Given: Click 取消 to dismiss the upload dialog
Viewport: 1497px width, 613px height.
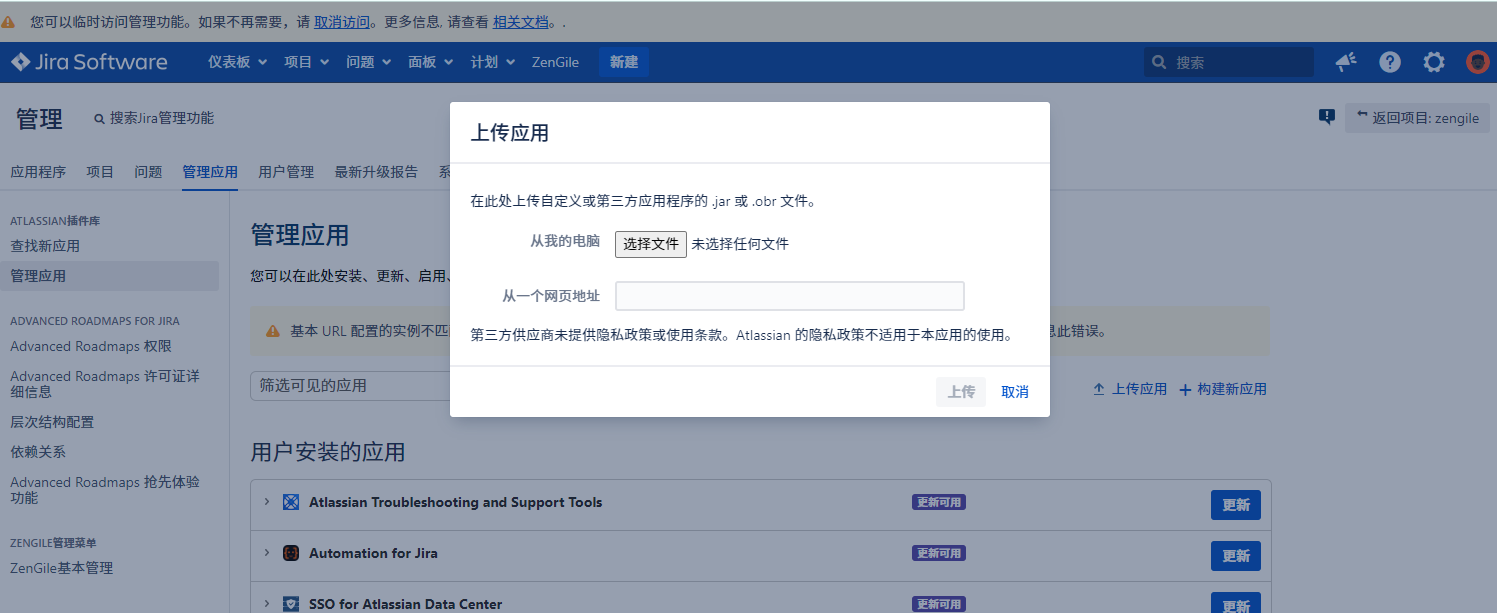Looking at the screenshot, I should tap(1014, 392).
